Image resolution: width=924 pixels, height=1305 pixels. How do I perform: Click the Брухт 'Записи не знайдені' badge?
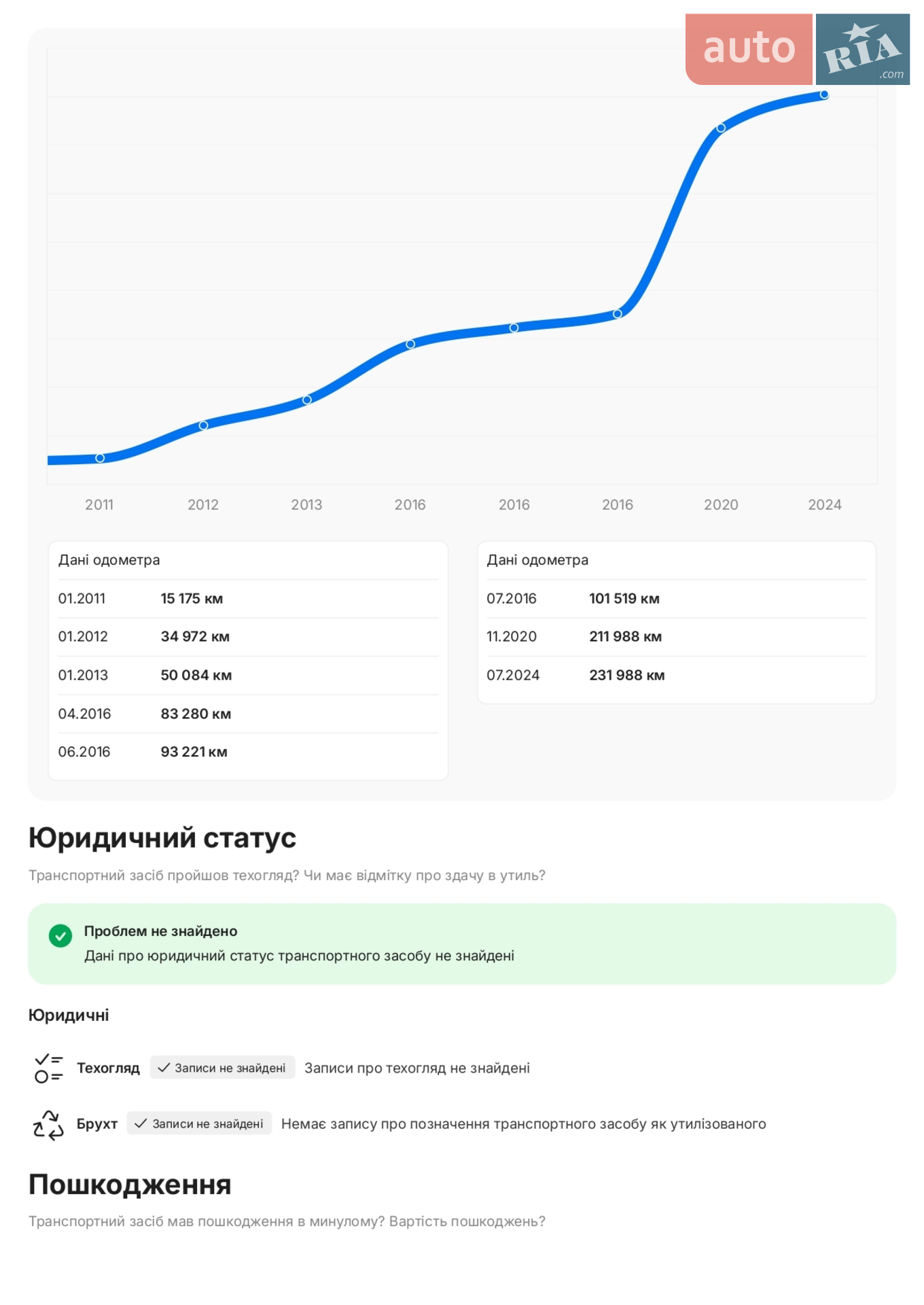pyautogui.click(x=200, y=1124)
